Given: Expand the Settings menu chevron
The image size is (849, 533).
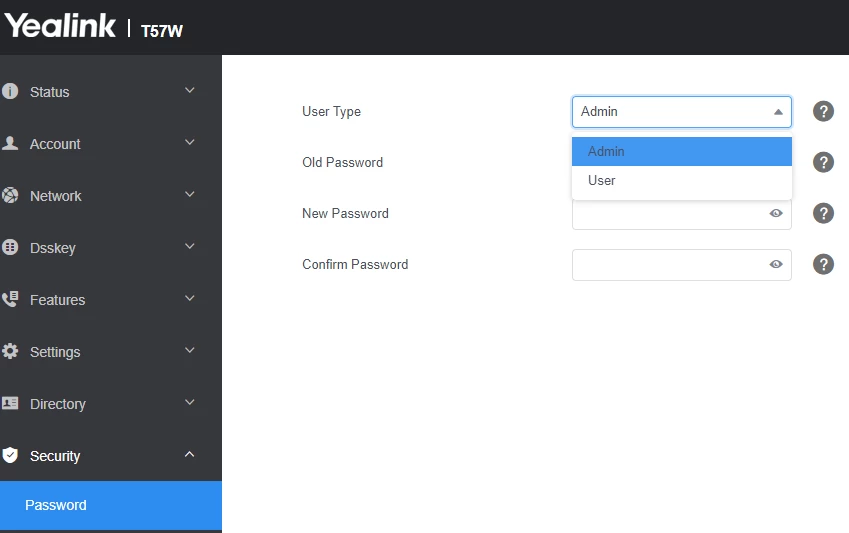Looking at the screenshot, I should coord(190,350).
